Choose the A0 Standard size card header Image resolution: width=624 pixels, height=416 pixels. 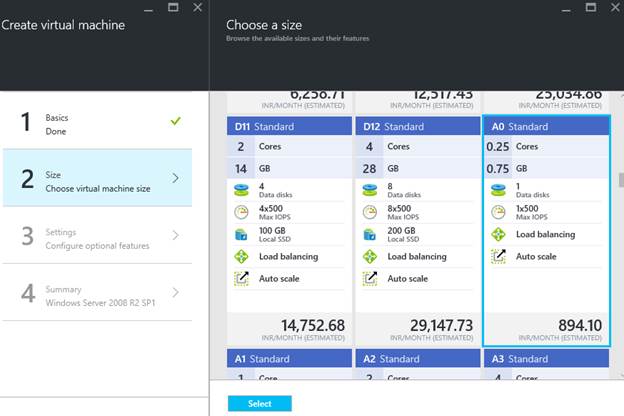(546, 127)
